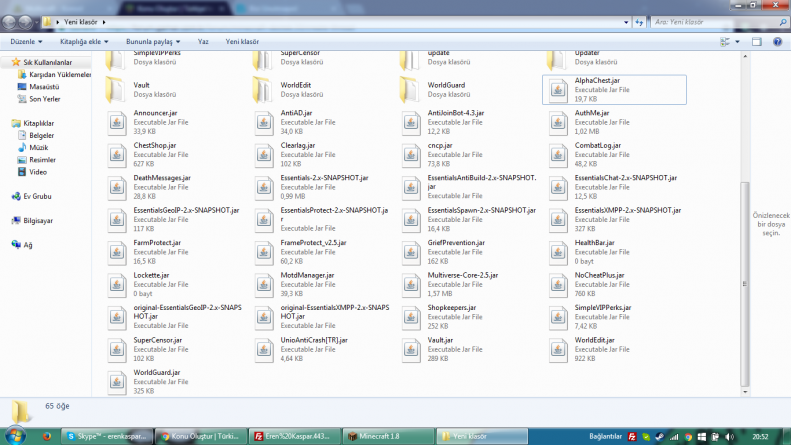This screenshot has width=791, height=445.
Task: Select WorldGuard.jar file icon
Action: [x=117, y=382]
